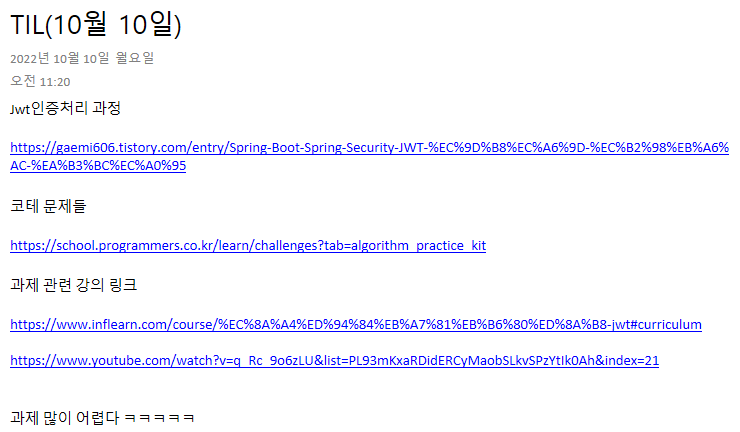Select the timestamp "오전 11:20"
This screenshot has height=432, width=740.
click(40, 81)
